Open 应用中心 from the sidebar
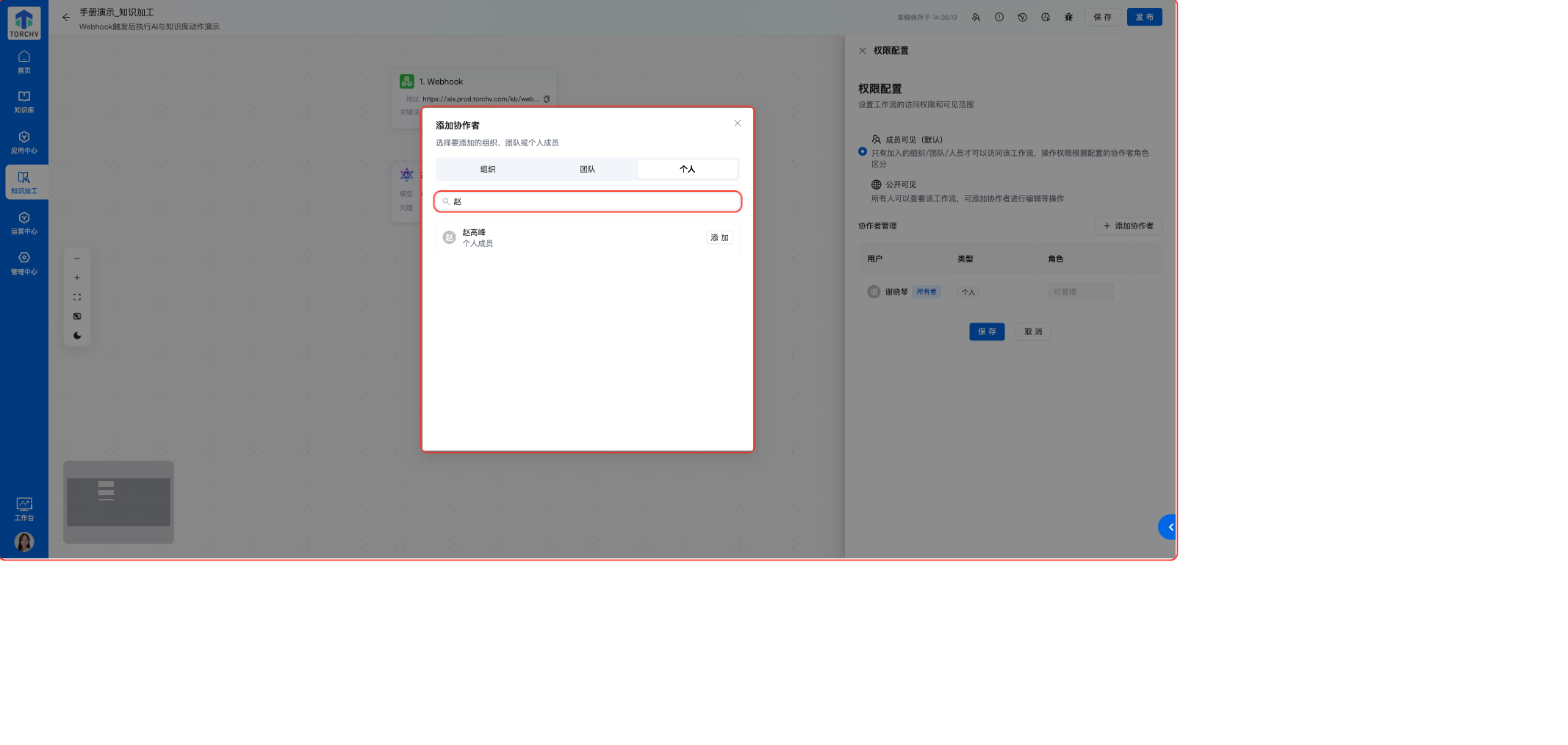This screenshot has height=745, width=1568. point(24,142)
